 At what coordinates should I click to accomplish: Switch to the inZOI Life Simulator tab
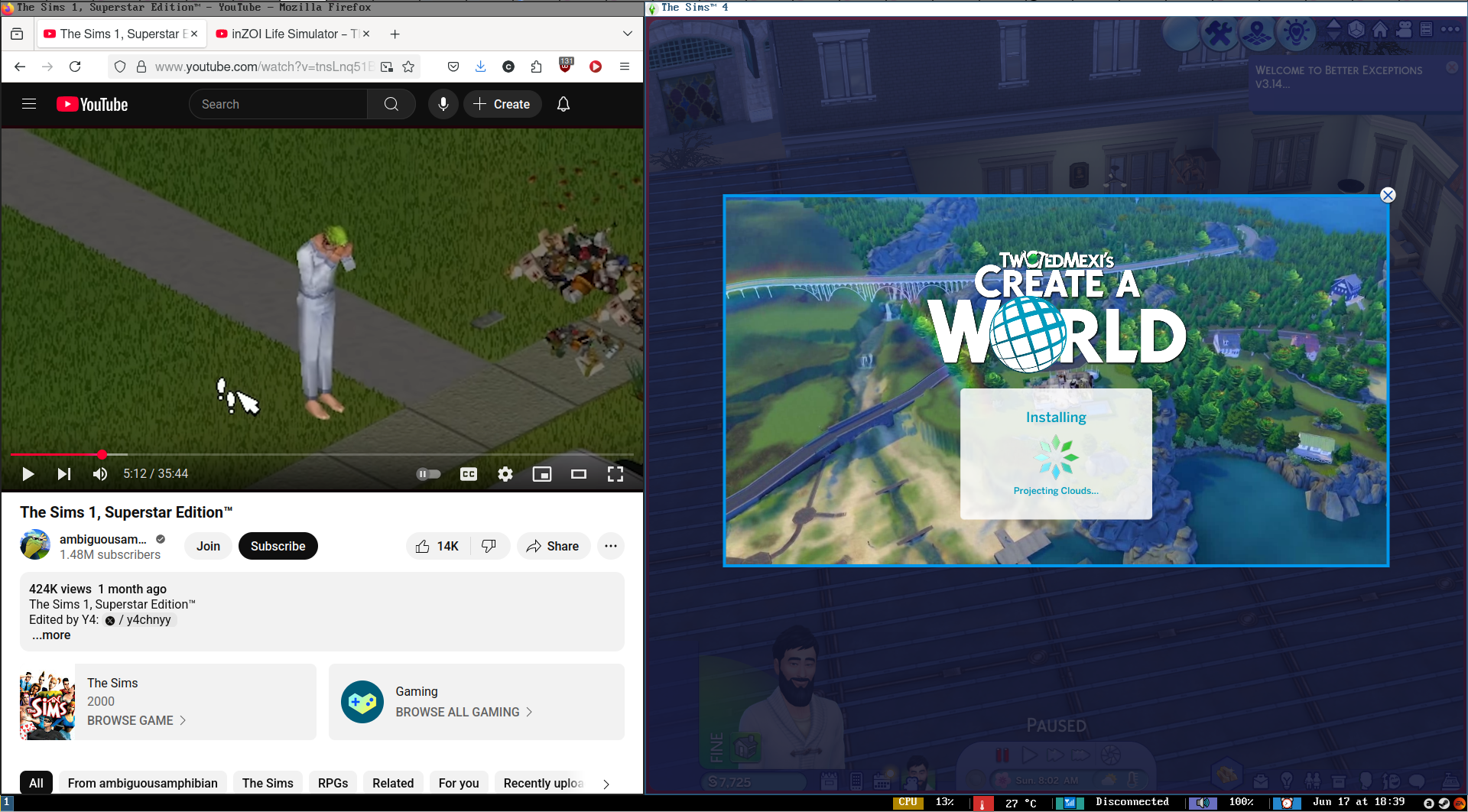click(x=293, y=34)
